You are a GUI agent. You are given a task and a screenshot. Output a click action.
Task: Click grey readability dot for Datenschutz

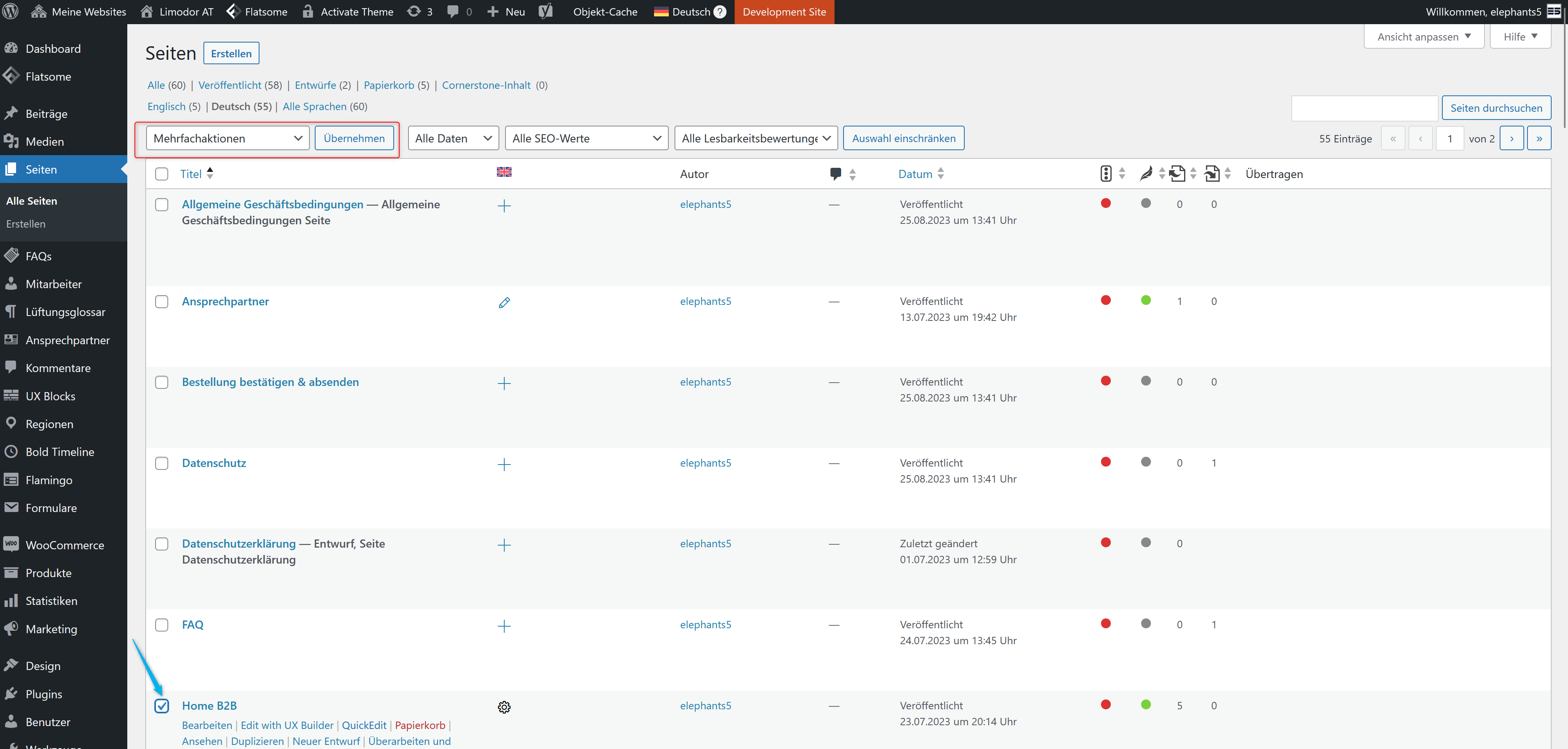[x=1146, y=462]
